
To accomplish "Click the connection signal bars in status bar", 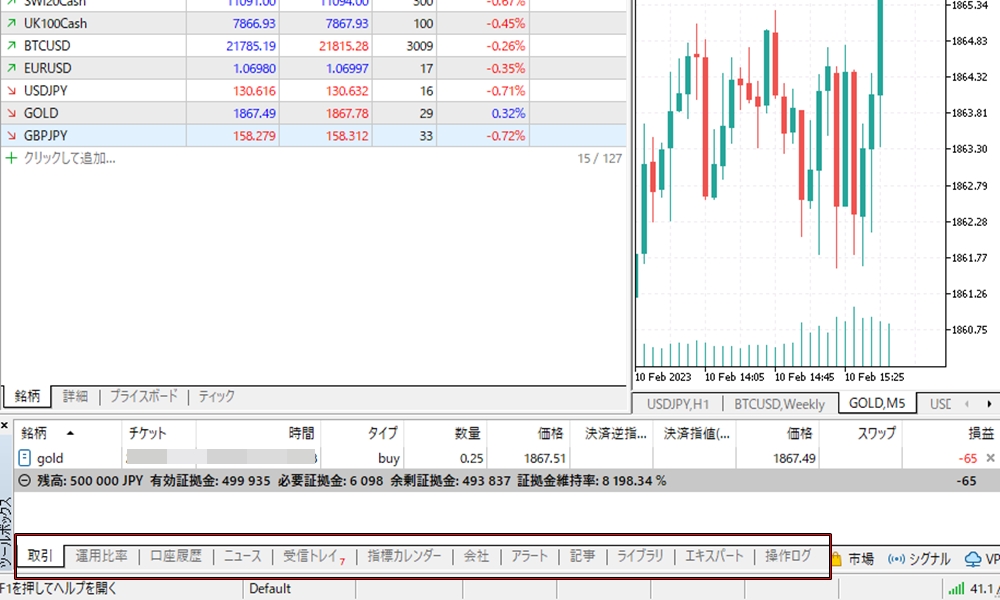I will coord(955,589).
